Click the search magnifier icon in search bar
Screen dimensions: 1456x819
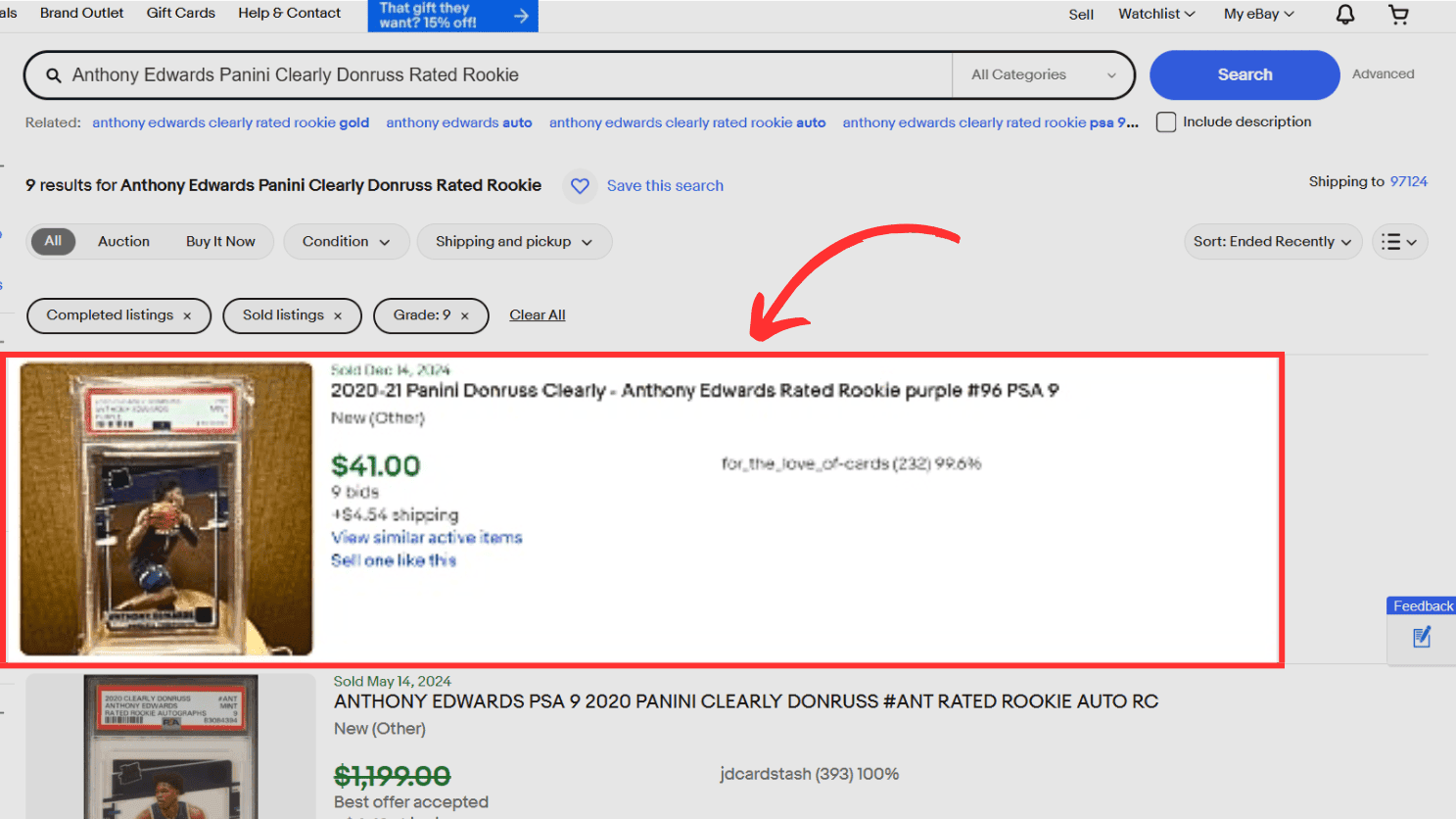(54, 75)
